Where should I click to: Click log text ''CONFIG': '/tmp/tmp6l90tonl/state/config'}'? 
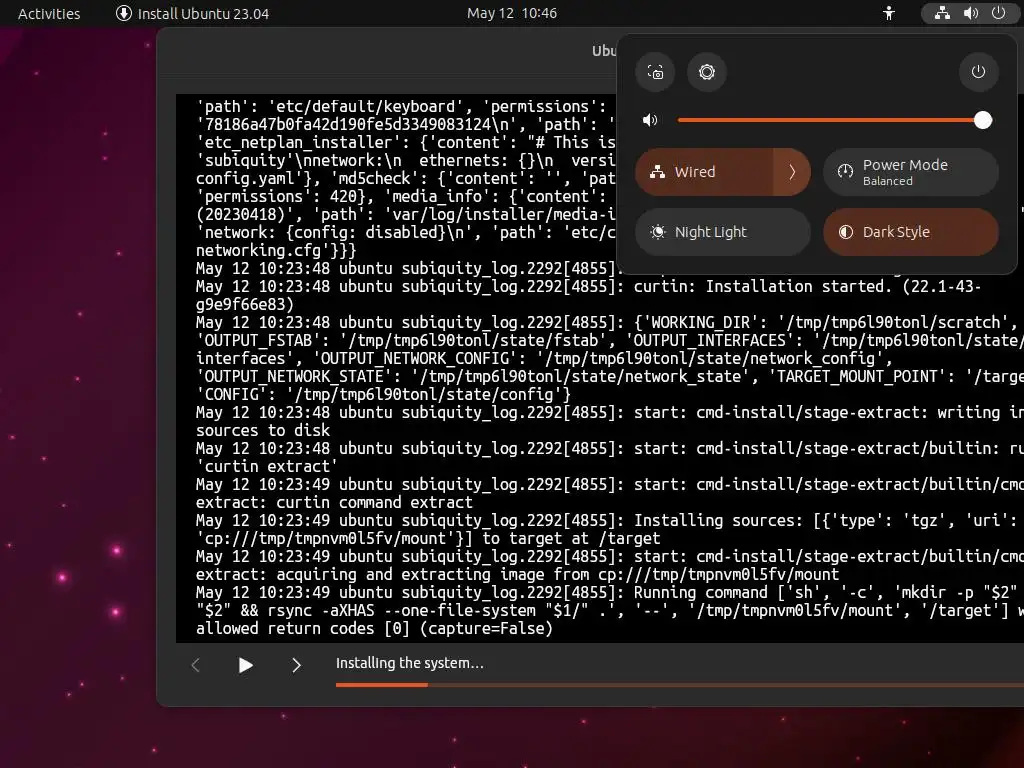click(x=383, y=394)
